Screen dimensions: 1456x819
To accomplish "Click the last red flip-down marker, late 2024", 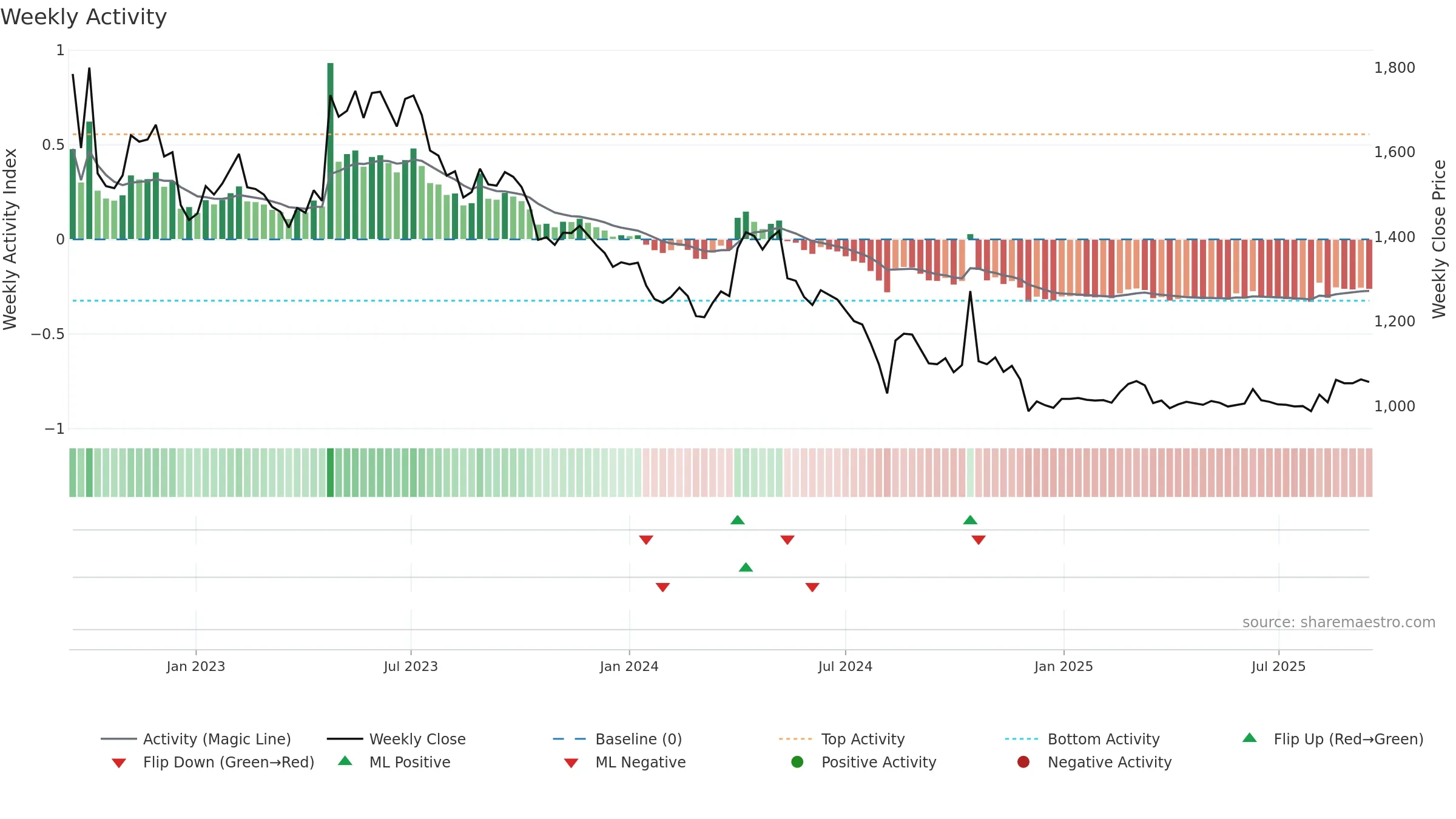I will point(979,540).
